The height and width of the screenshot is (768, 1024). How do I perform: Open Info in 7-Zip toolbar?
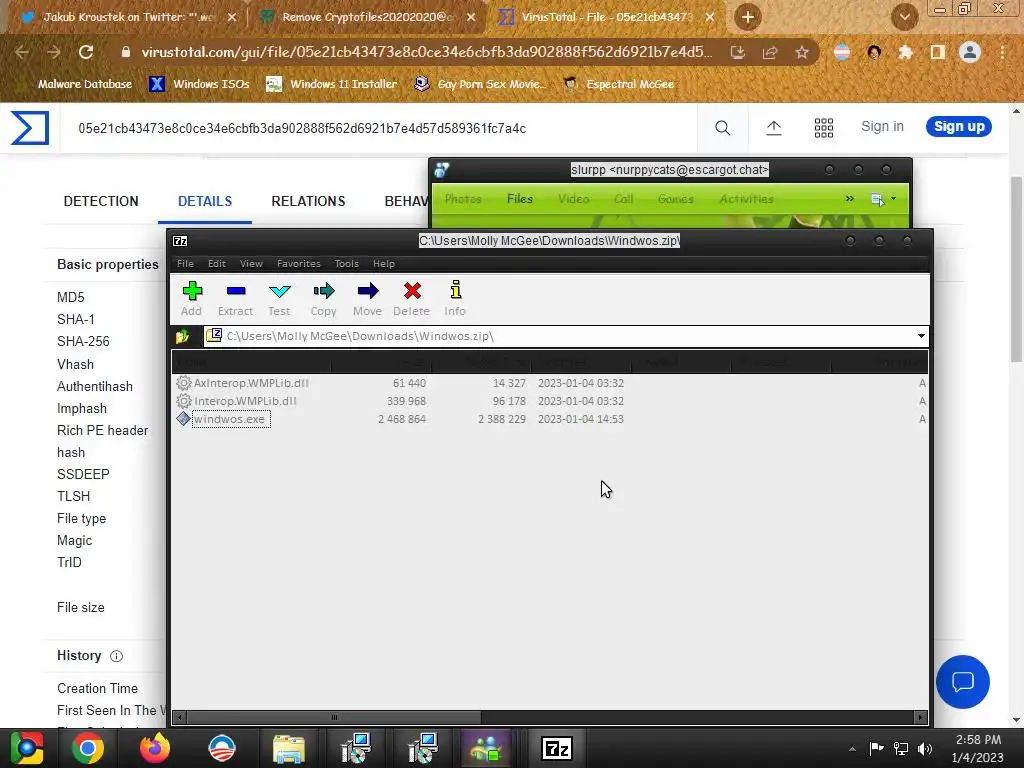455,298
